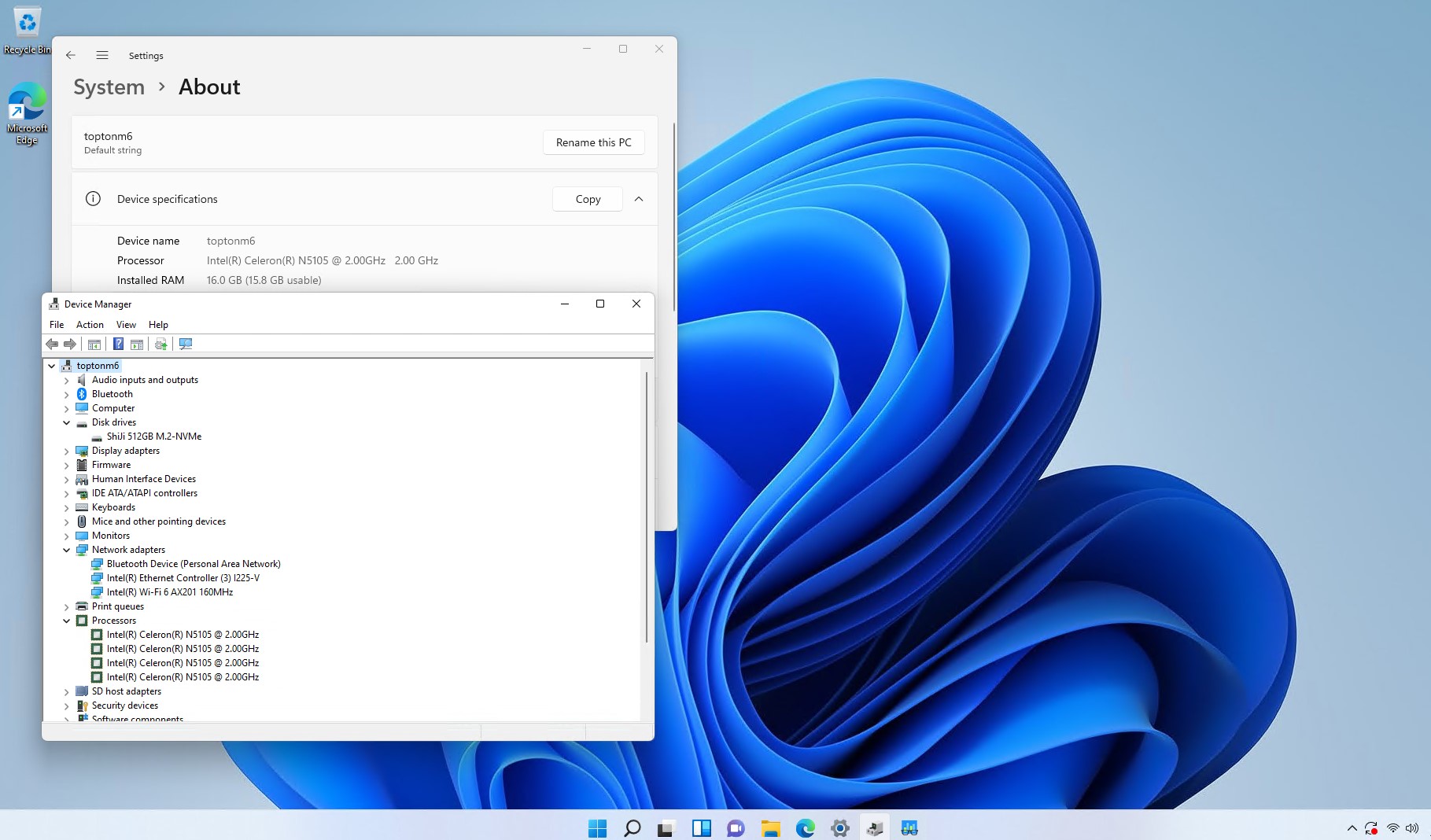
Task: Collapse the Network adapters category
Action: 67,550
